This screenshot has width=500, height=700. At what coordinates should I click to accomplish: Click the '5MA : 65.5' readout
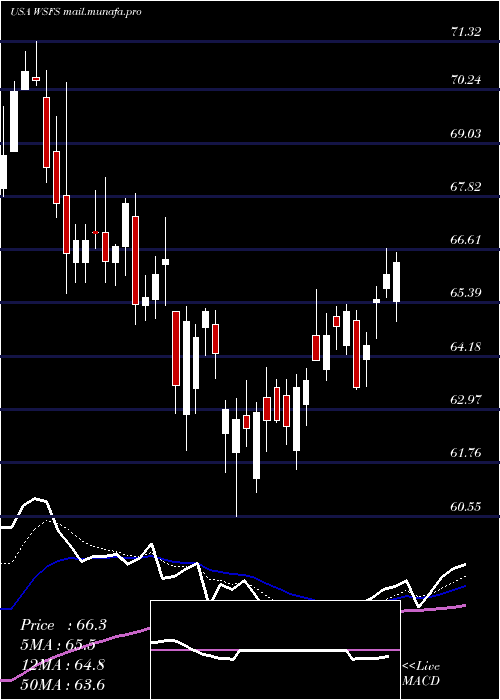[58, 645]
